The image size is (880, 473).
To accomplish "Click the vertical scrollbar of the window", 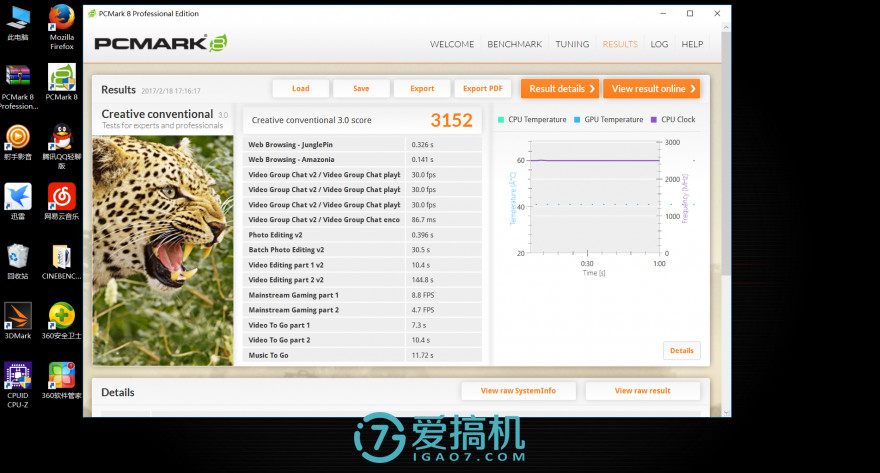I will (726, 153).
